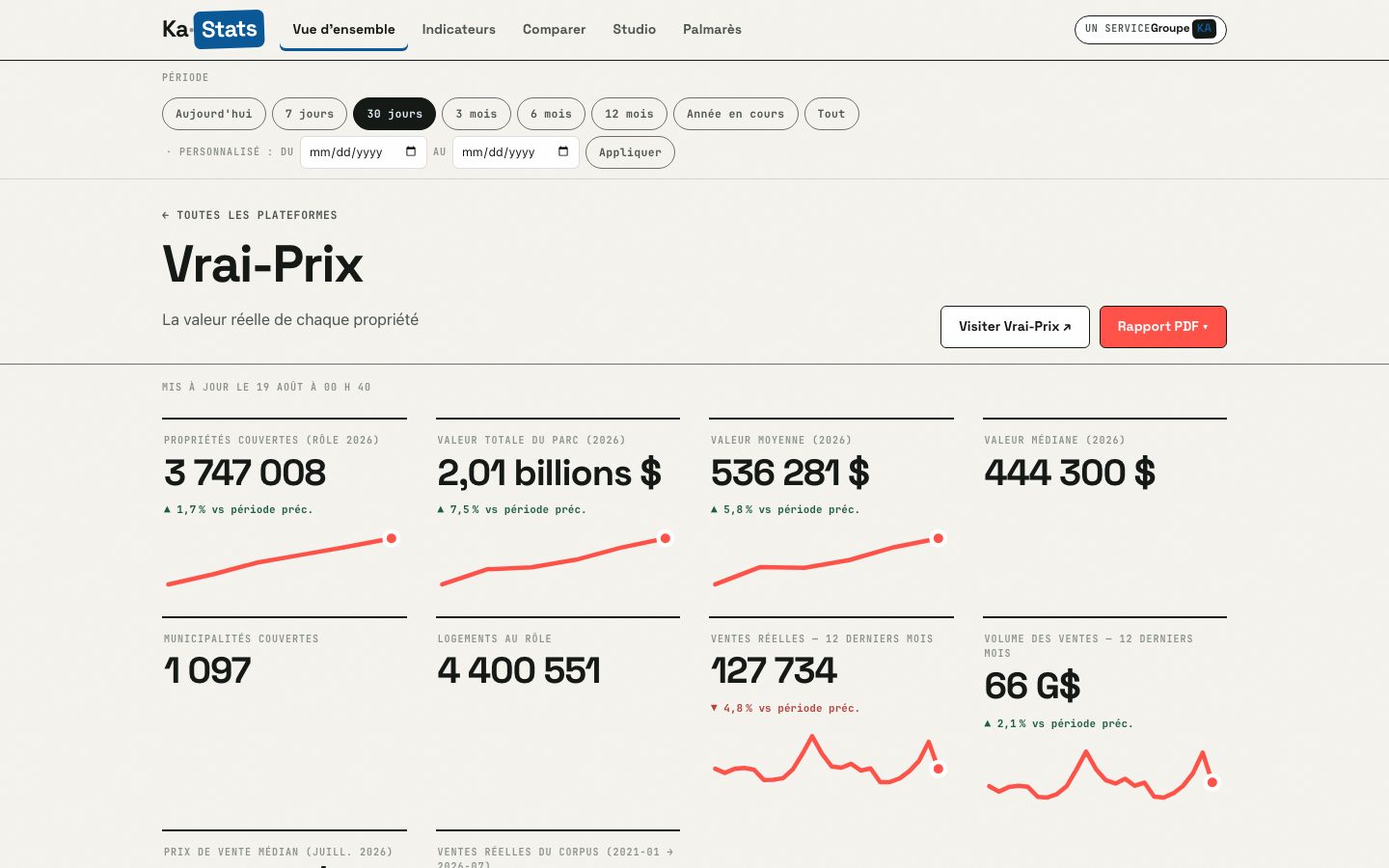Select the Tout period
This screenshot has height=868, width=1389.
(831, 114)
